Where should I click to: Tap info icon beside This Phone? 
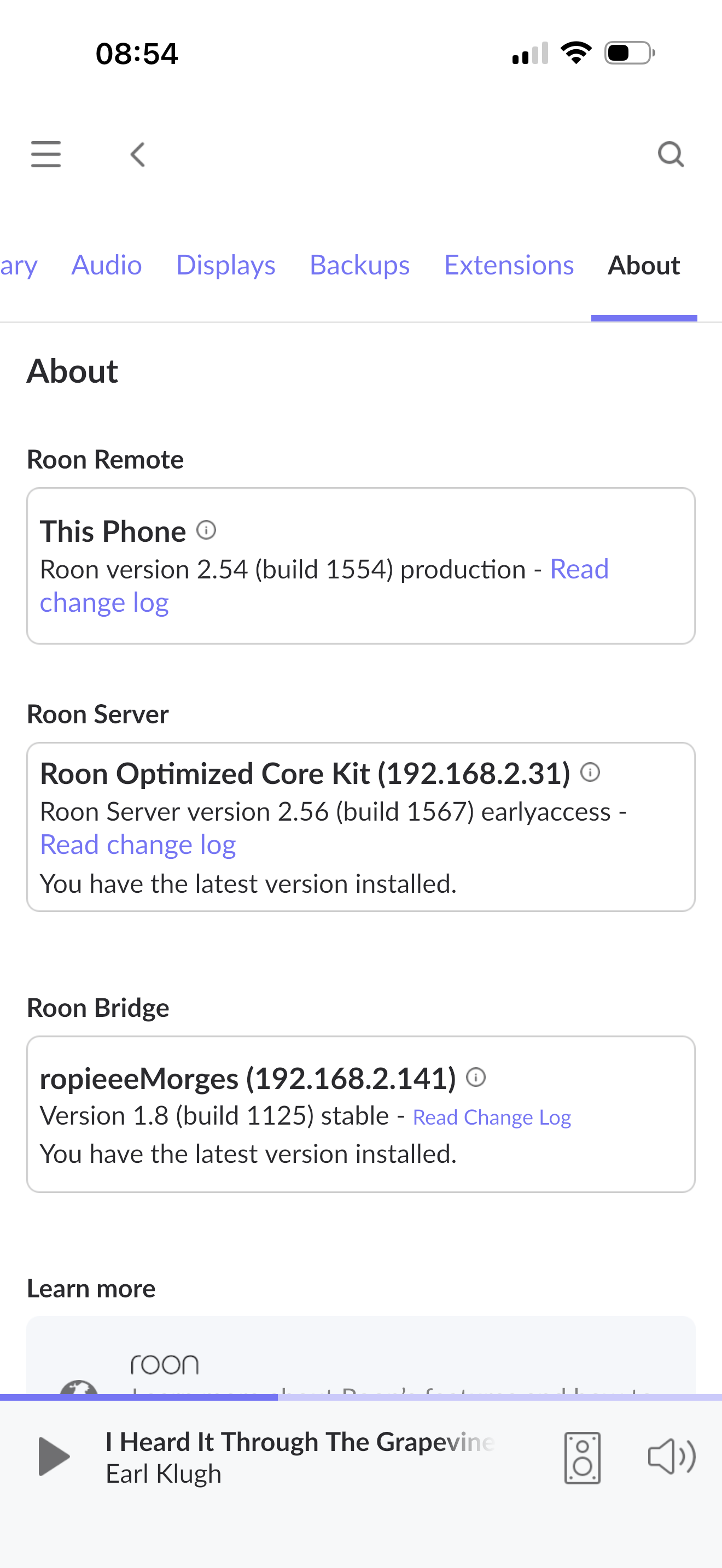206,530
